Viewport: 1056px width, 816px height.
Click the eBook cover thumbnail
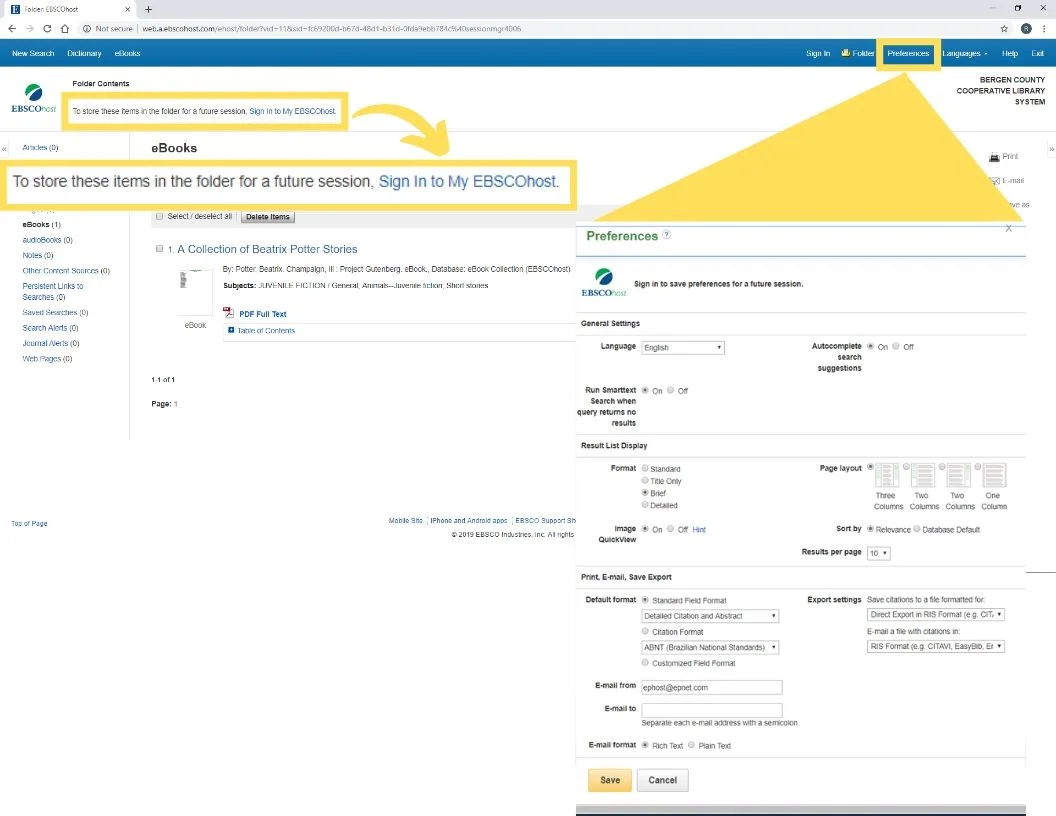[x=195, y=292]
